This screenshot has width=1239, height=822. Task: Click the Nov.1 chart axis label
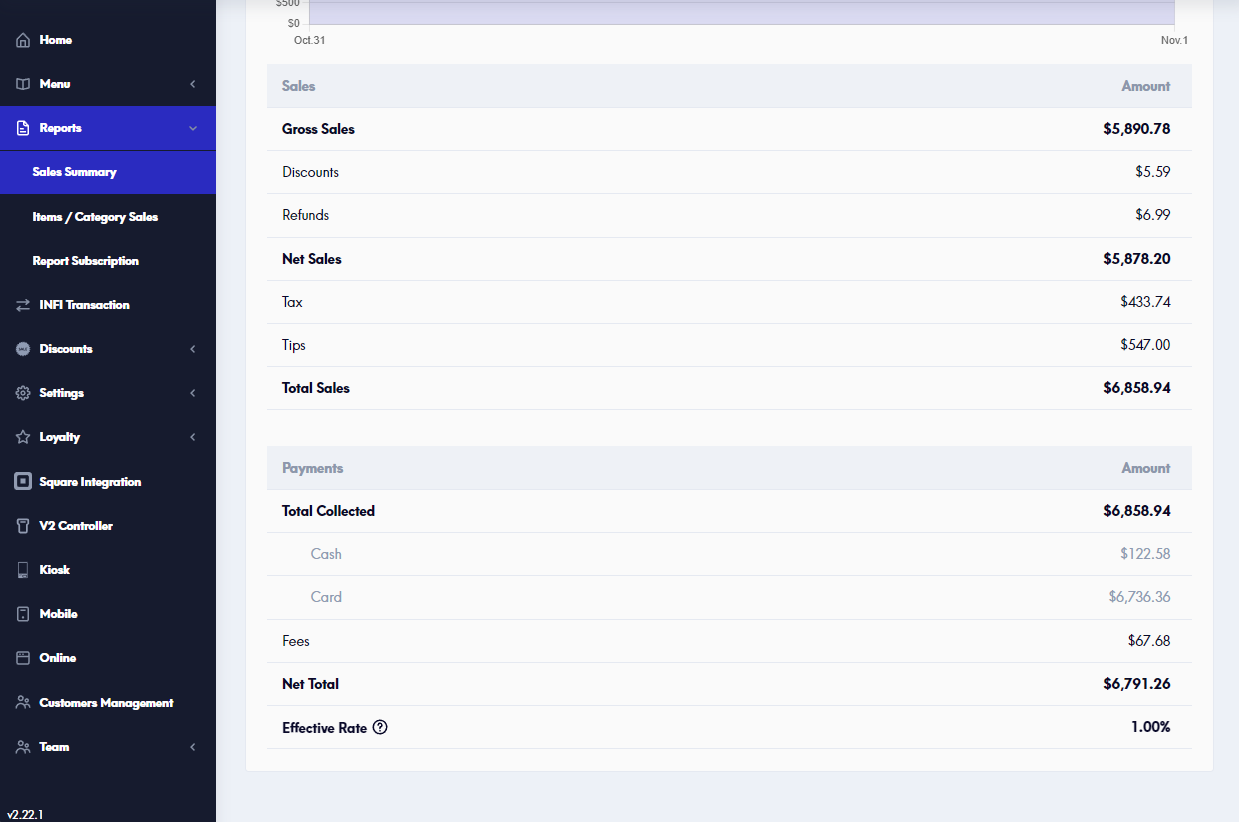click(x=1174, y=40)
